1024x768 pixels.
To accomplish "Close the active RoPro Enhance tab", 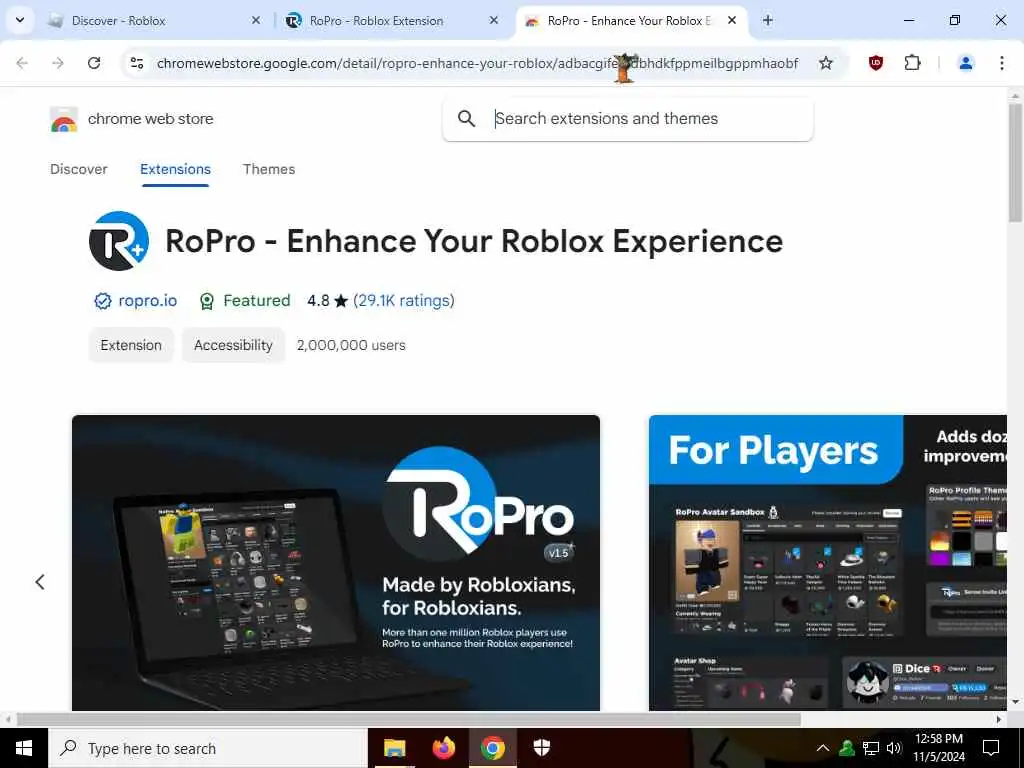I will [732, 20].
